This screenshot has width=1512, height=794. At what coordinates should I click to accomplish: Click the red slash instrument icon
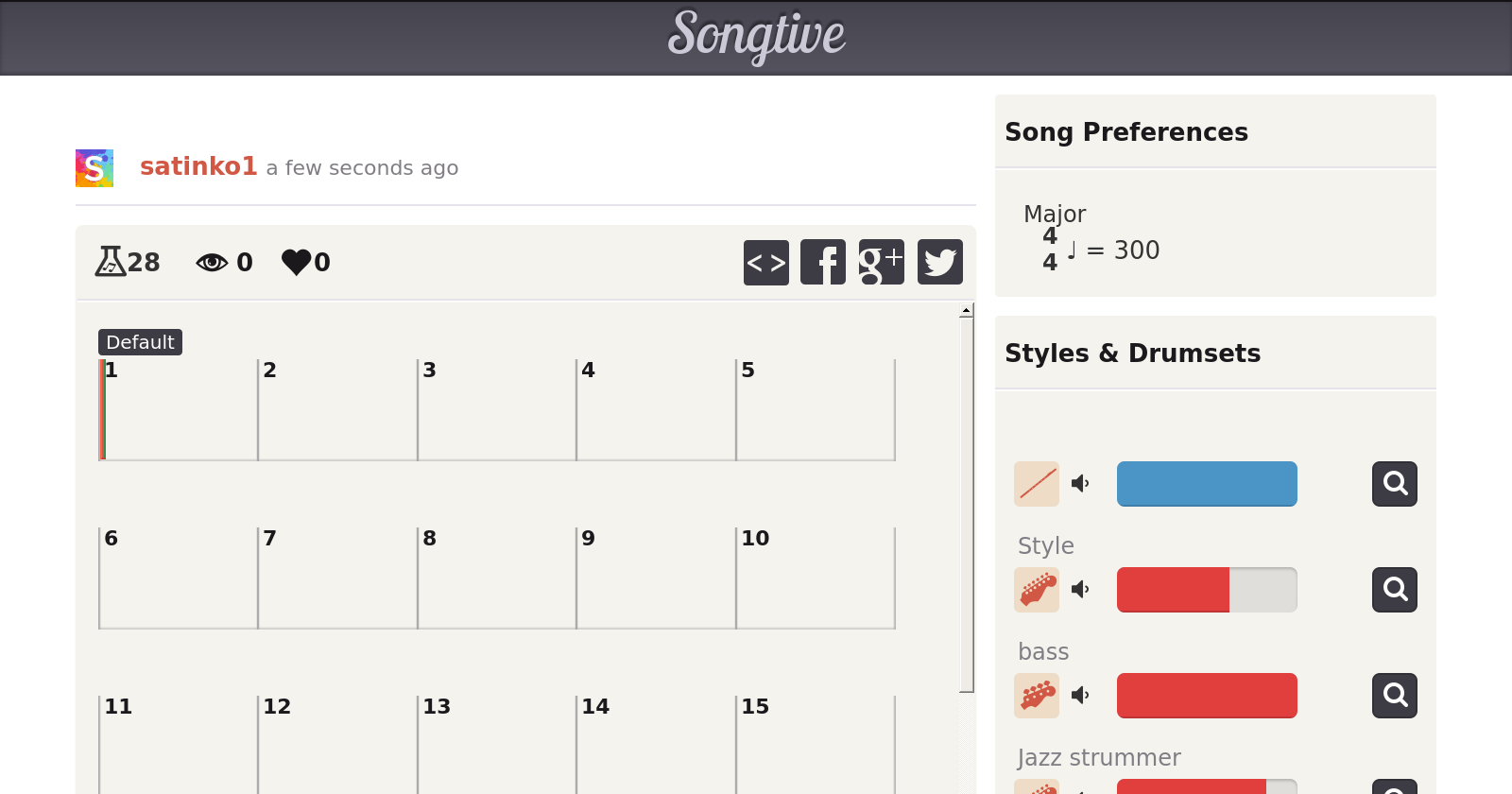[x=1037, y=484]
